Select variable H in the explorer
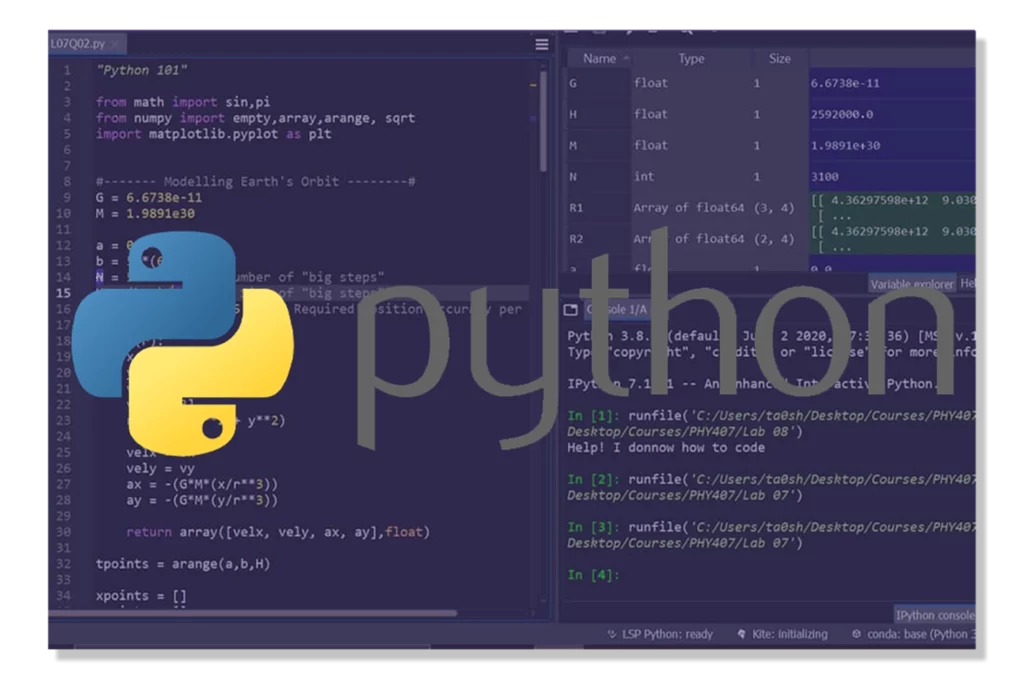 (x=573, y=115)
